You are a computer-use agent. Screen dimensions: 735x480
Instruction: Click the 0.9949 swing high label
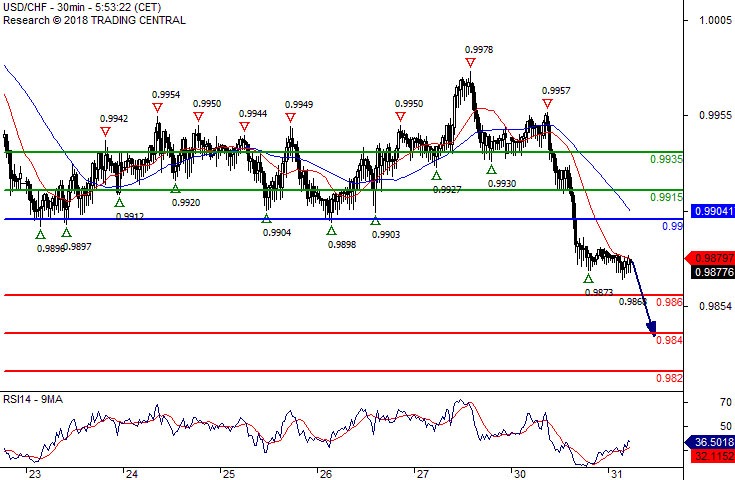pyautogui.click(x=299, y=105)
